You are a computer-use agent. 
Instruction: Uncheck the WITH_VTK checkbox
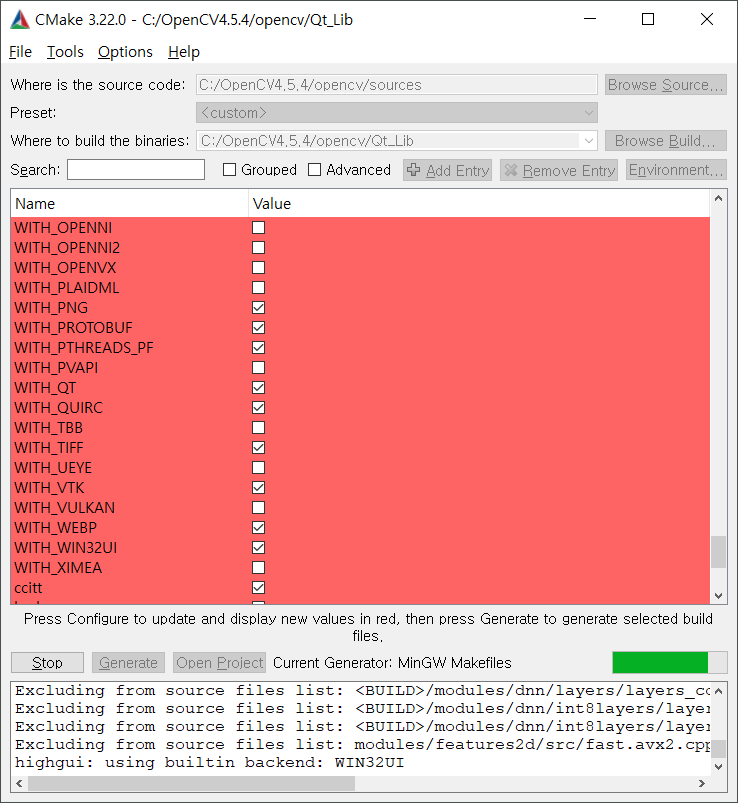(259, 487)
